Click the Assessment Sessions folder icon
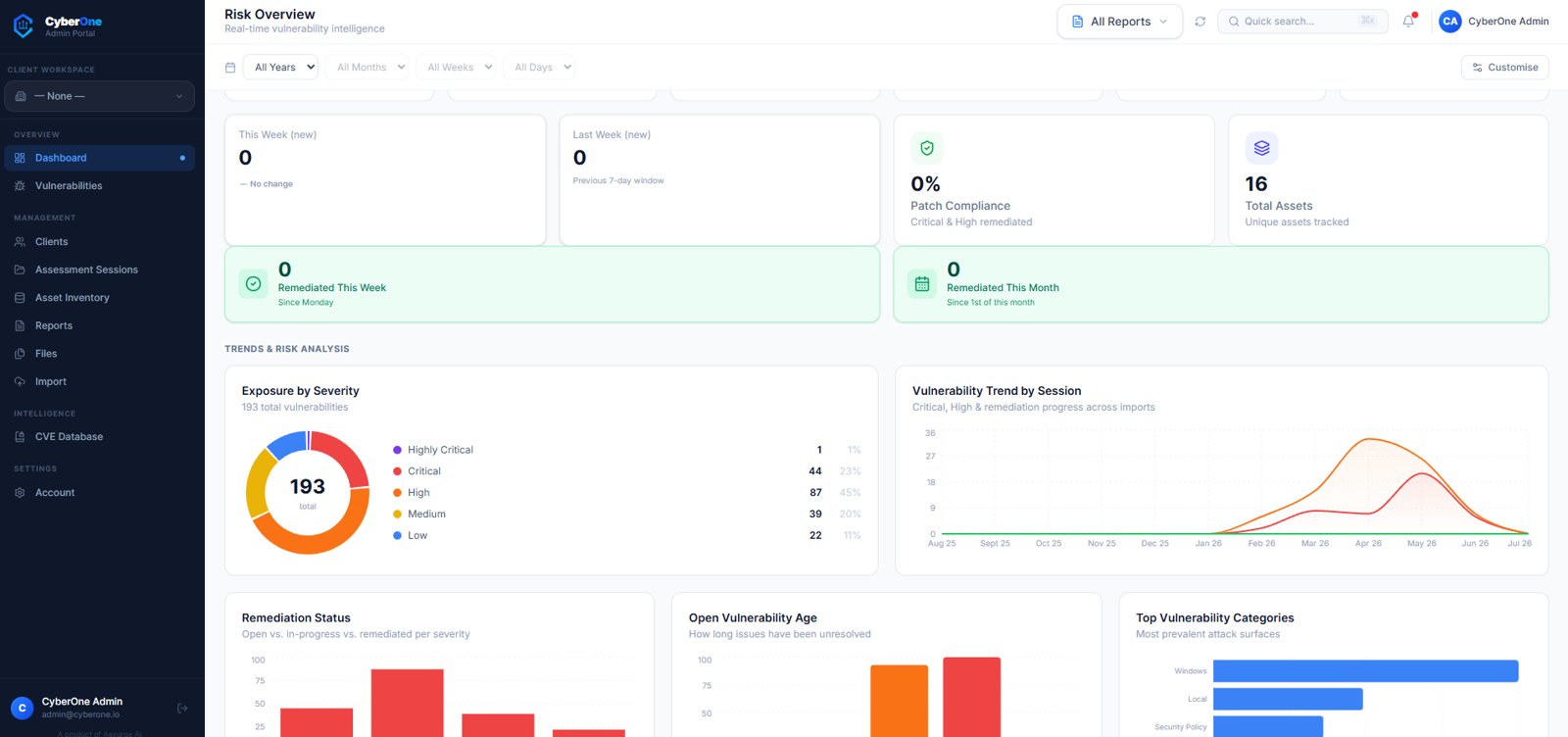This screenshot has width=1568, height=737. tap(20, 270)
